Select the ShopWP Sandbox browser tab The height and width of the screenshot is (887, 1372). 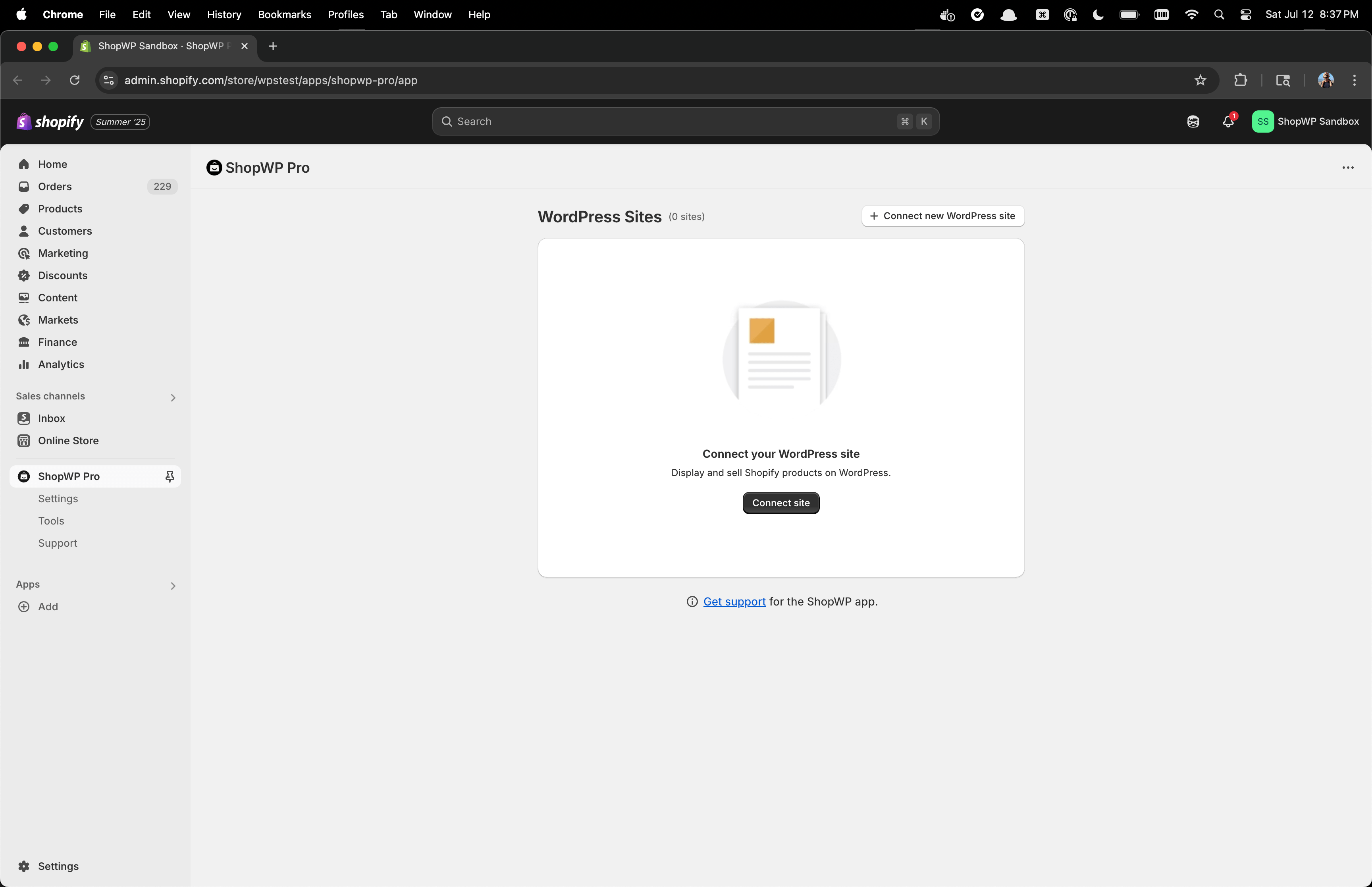(164, 46)
